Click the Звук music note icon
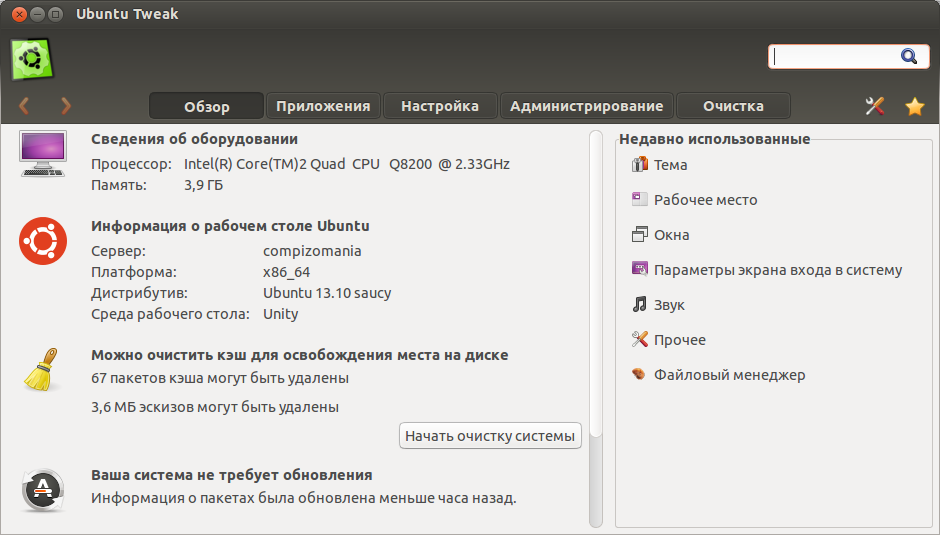Screen dimensions: 940x535 pos(640,304)
